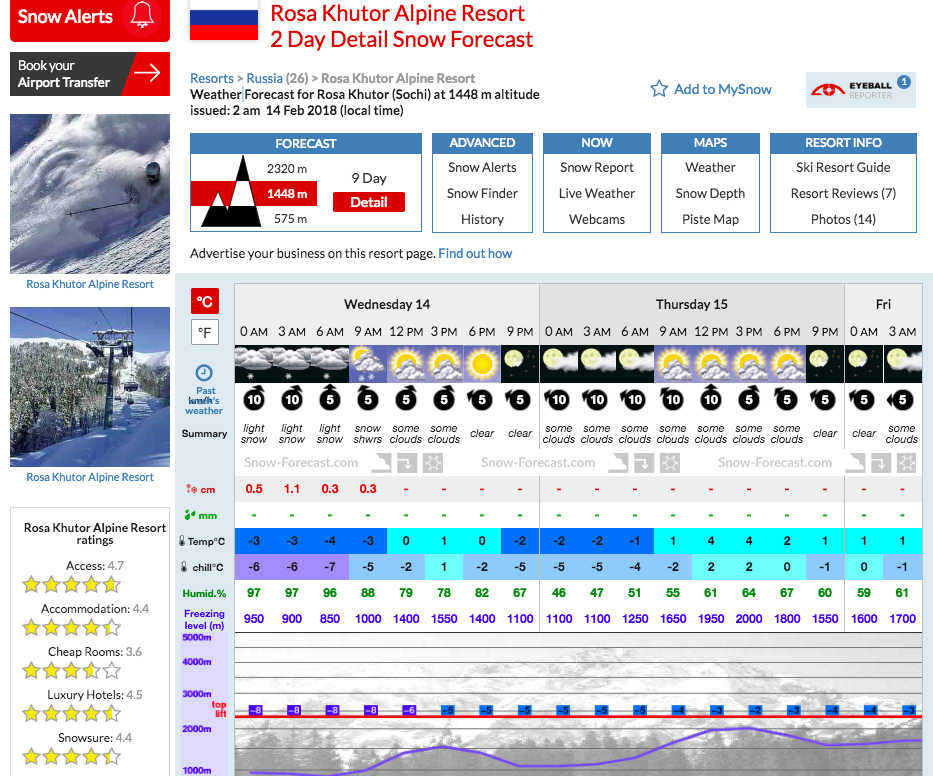Image resolution: width=933 pixels, height=776 pixels.
Task: Click Wednesday 12 PM partly cloudy icon
Action: (x=406, y=364)
